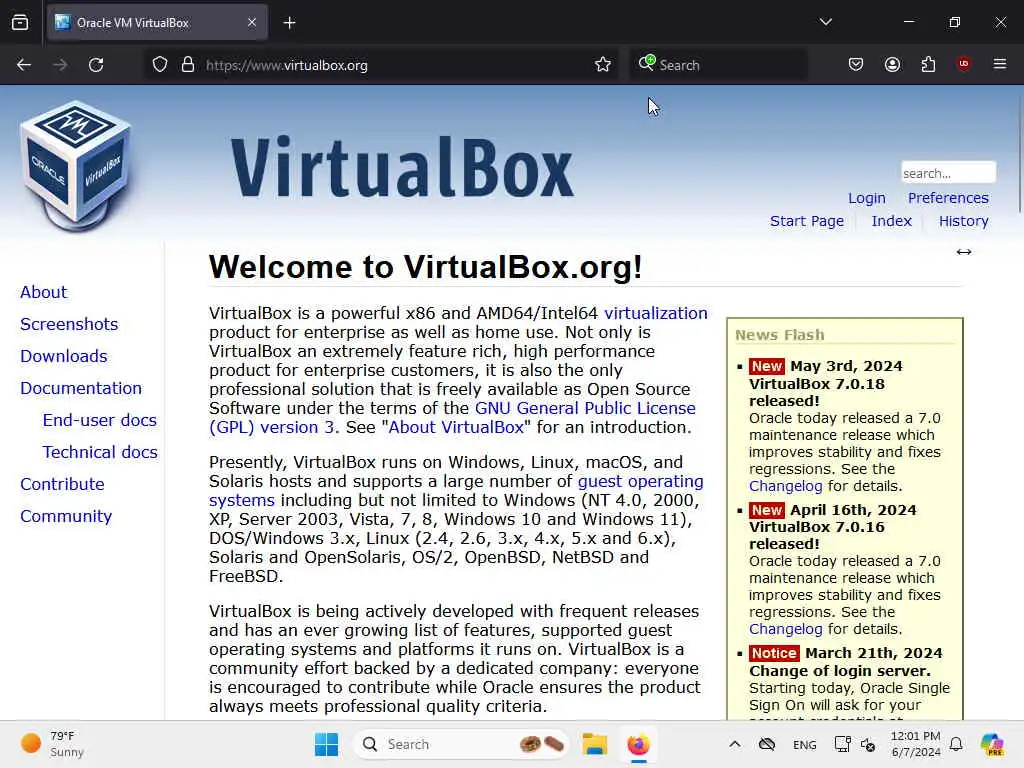
Task: Select the Oracle VM VirtualBox tab
Action: 157,22
